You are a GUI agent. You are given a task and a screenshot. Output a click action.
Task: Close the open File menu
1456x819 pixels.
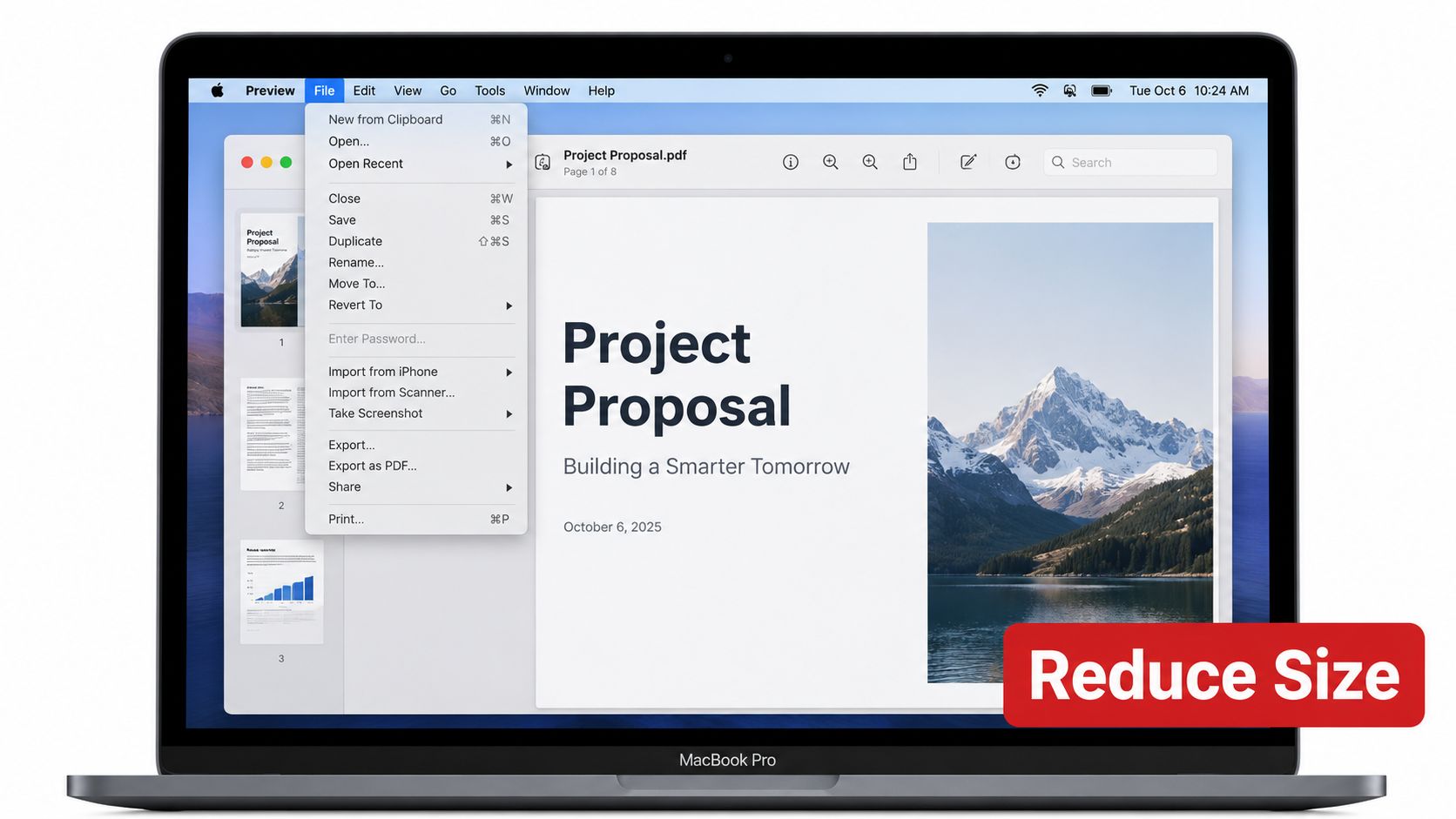pos(324,91)
